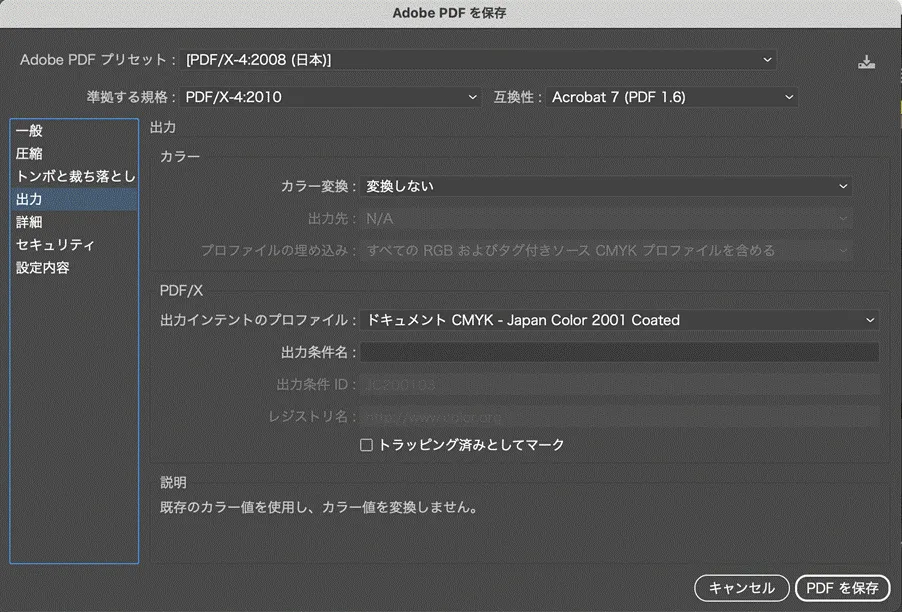
Task: Click inside the 出力条件名 text field
Action: (x=620, y=351)
